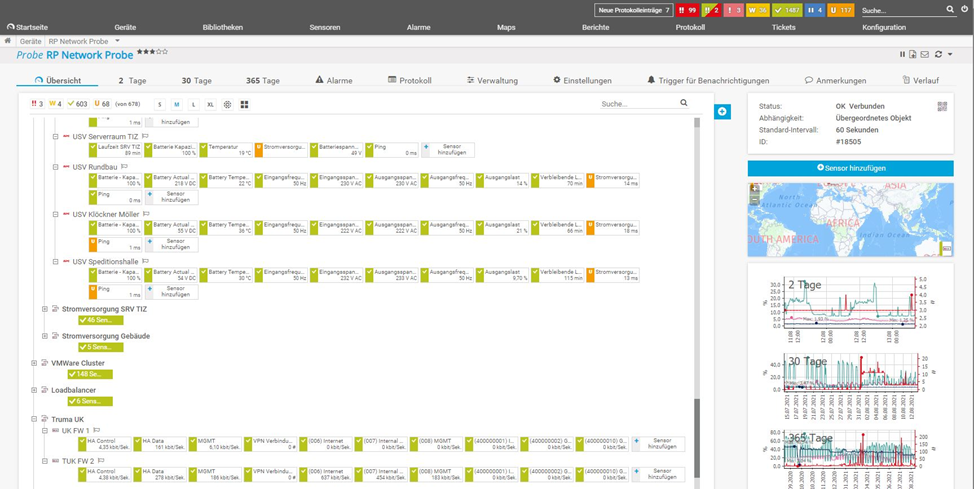Switch to grid tile view icon

click(x=244, y=104)
